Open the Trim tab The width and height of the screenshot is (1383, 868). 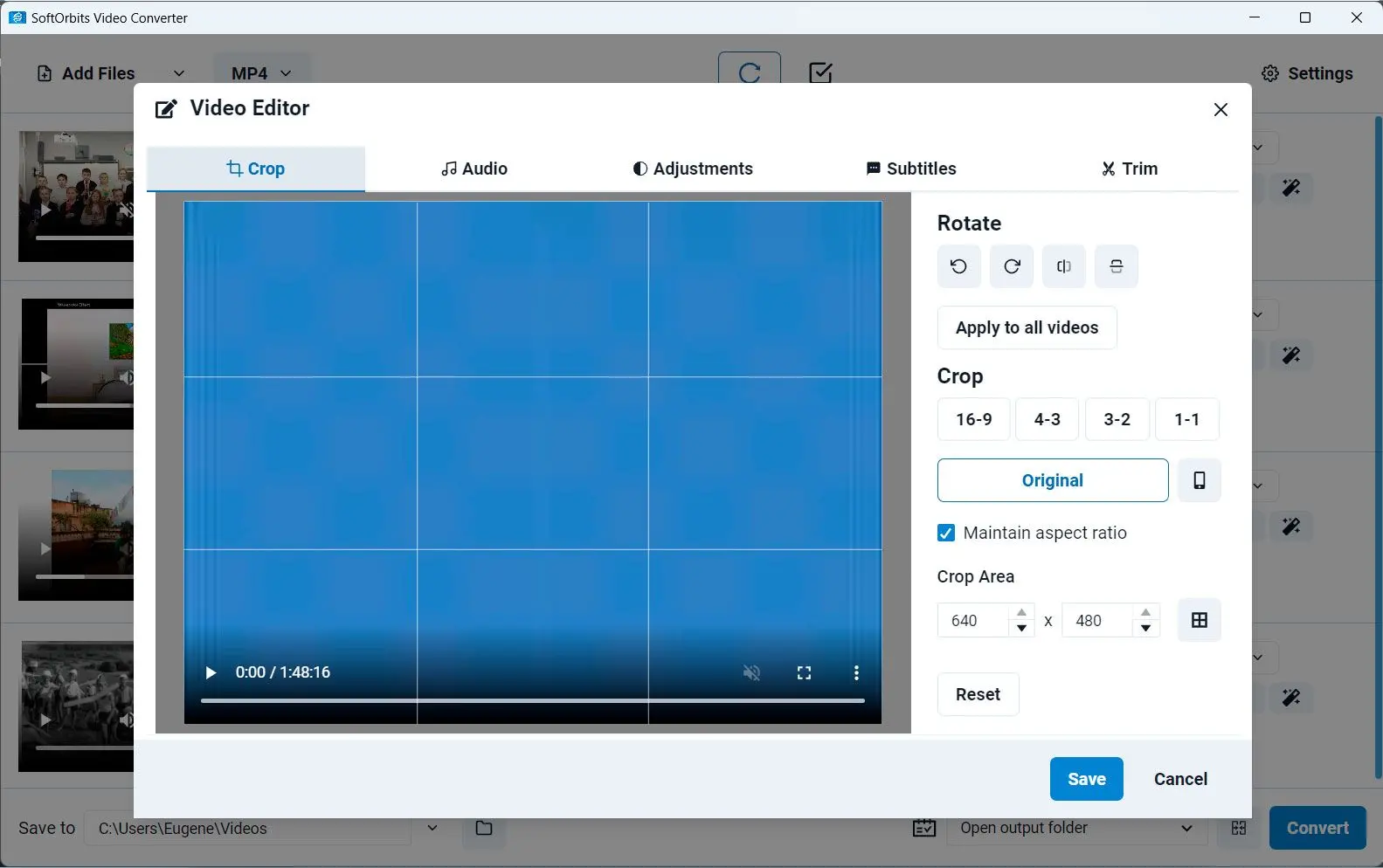coord(1129,169)
